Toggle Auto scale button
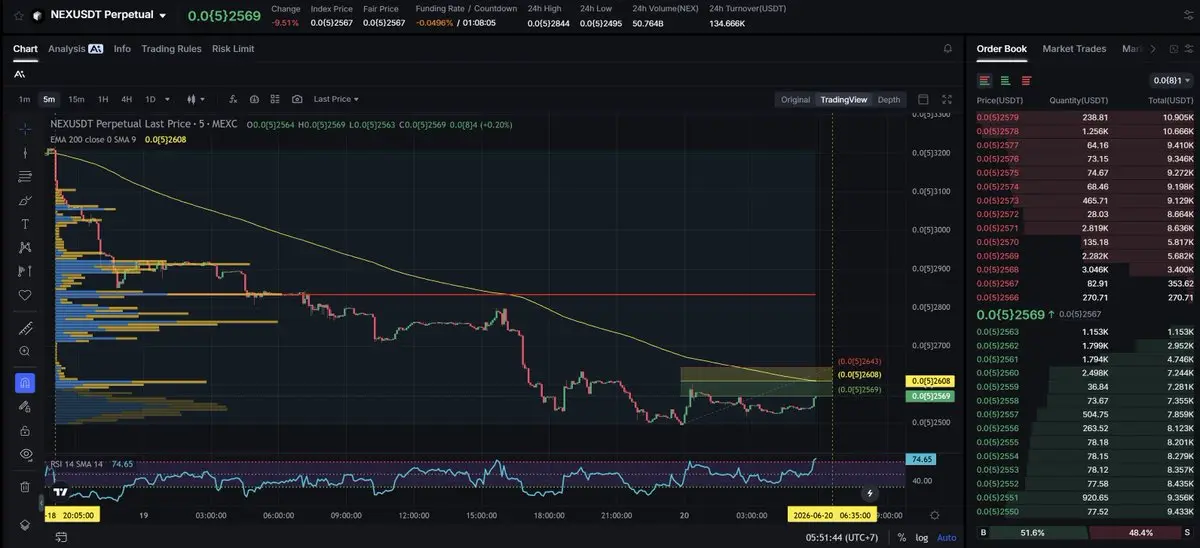The image size is (1200, 548). point(946,537)
